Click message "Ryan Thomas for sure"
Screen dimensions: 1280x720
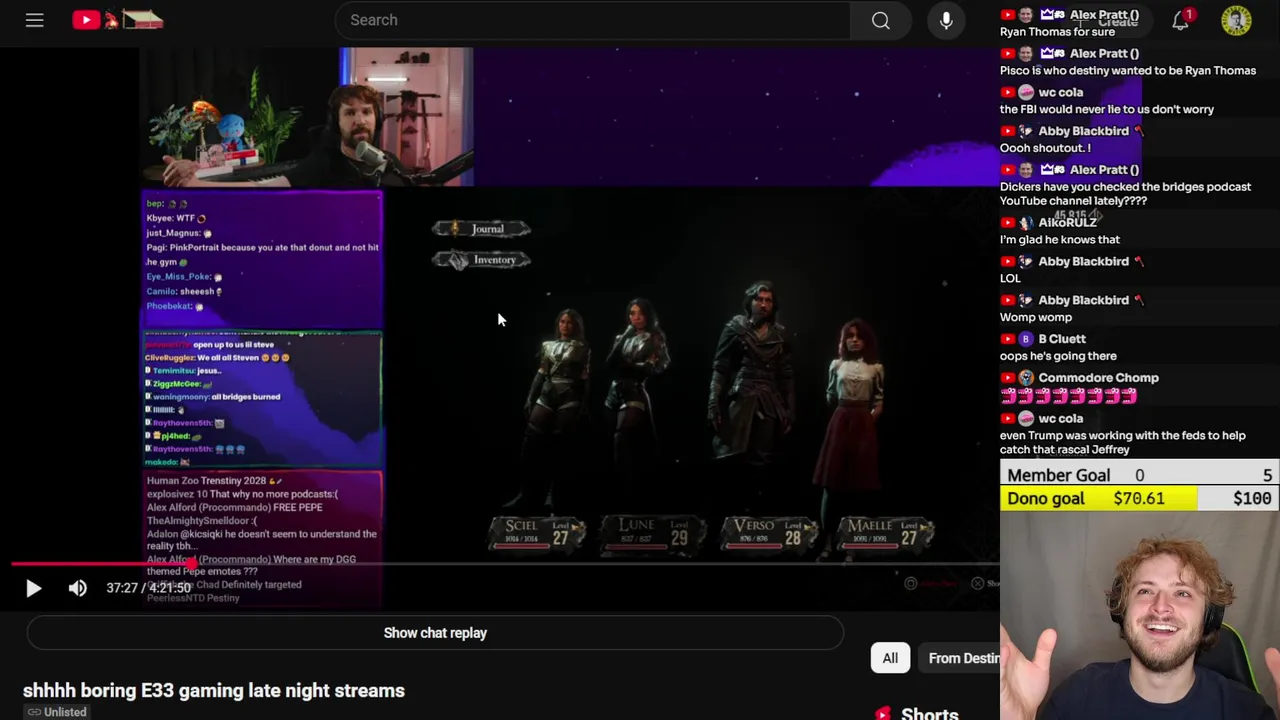tap(1057, 32)
